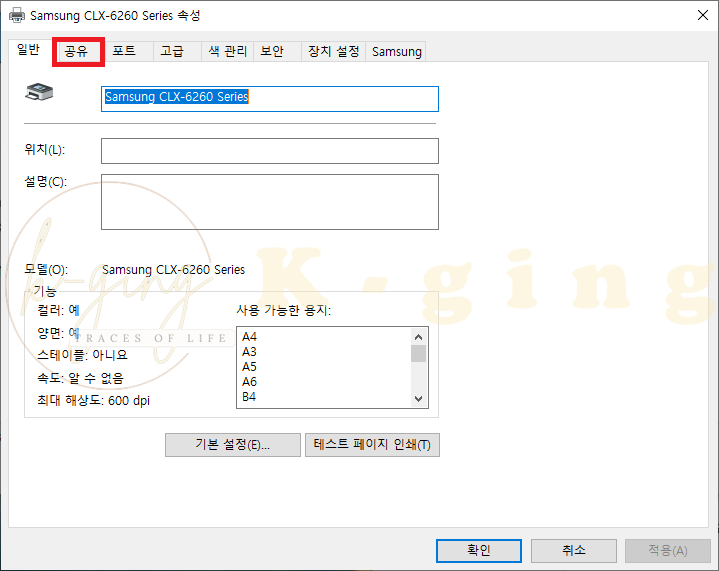
Task: Click the printer icon in the title bar
Action: click(x=17, y=16)
